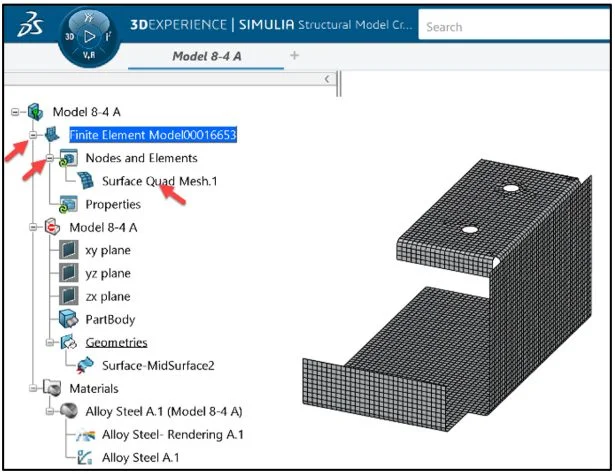Click the Nodes and Elements icon

point(70,158)
